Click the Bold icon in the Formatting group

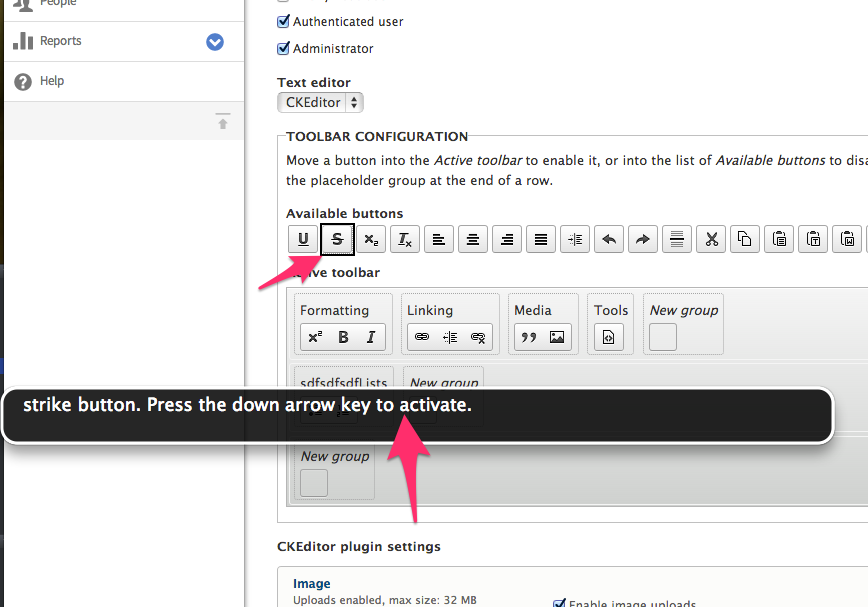click(x=342, y=337)
